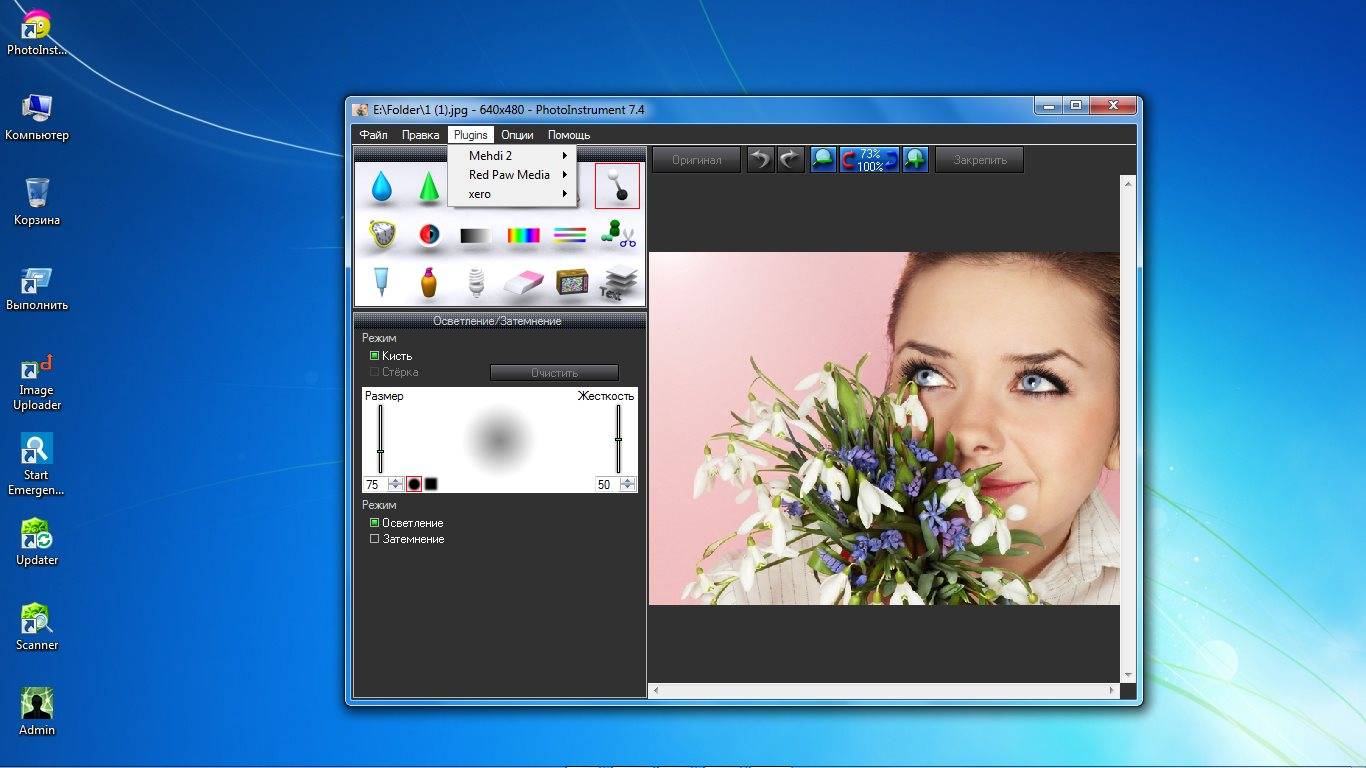This screenshot has height=768, width=1366.
Task: Click the Оригинал button
Action: point(697,159)
